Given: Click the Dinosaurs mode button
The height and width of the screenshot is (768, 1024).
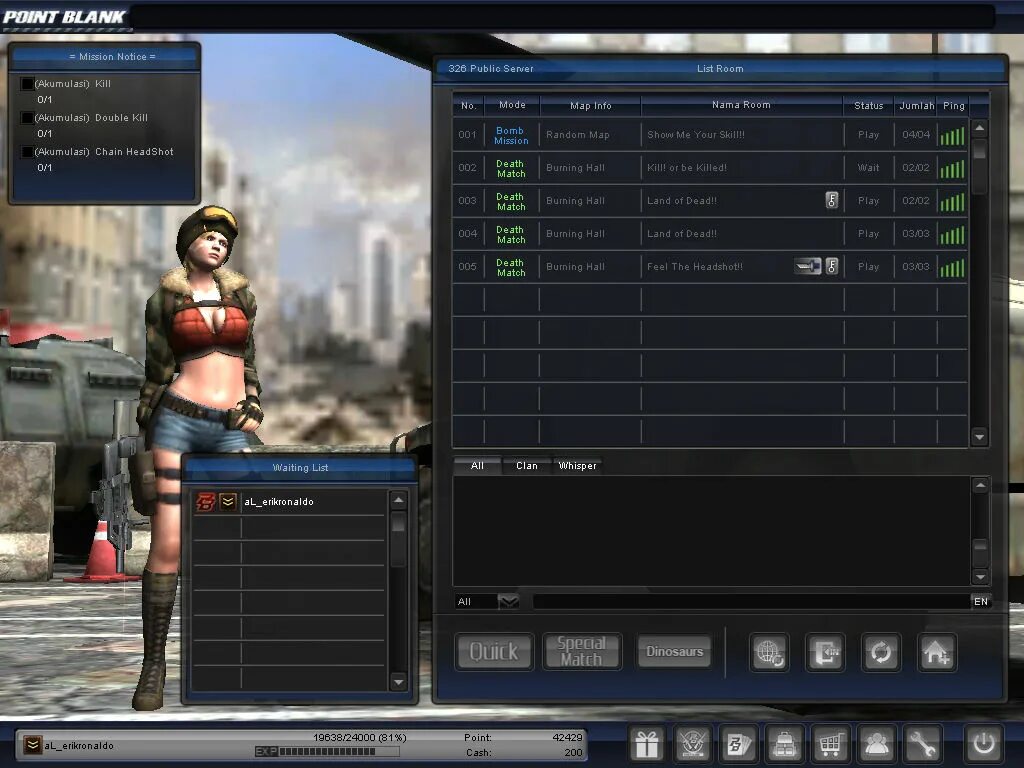Looking at the screenshot, I should pos(675,652).
